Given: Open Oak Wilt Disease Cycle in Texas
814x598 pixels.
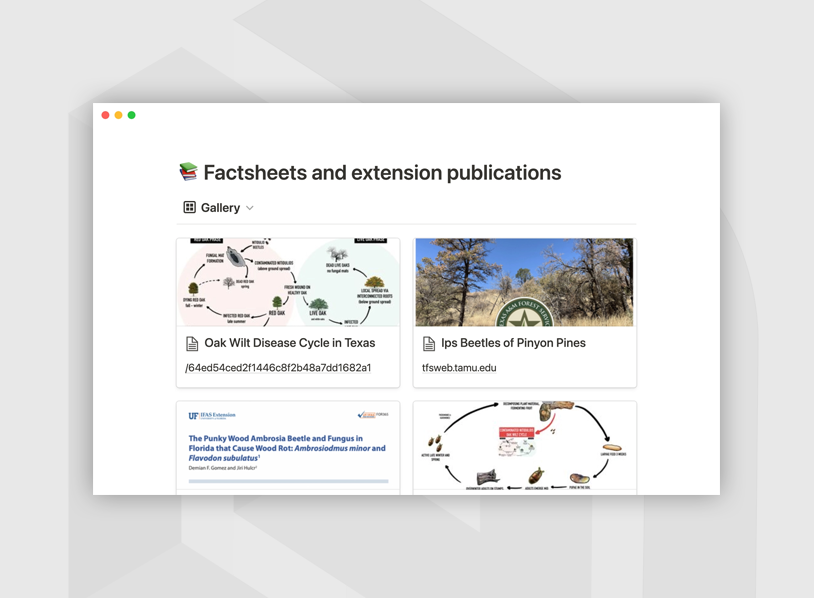Looking at the screenshot, I should (290, 343).
